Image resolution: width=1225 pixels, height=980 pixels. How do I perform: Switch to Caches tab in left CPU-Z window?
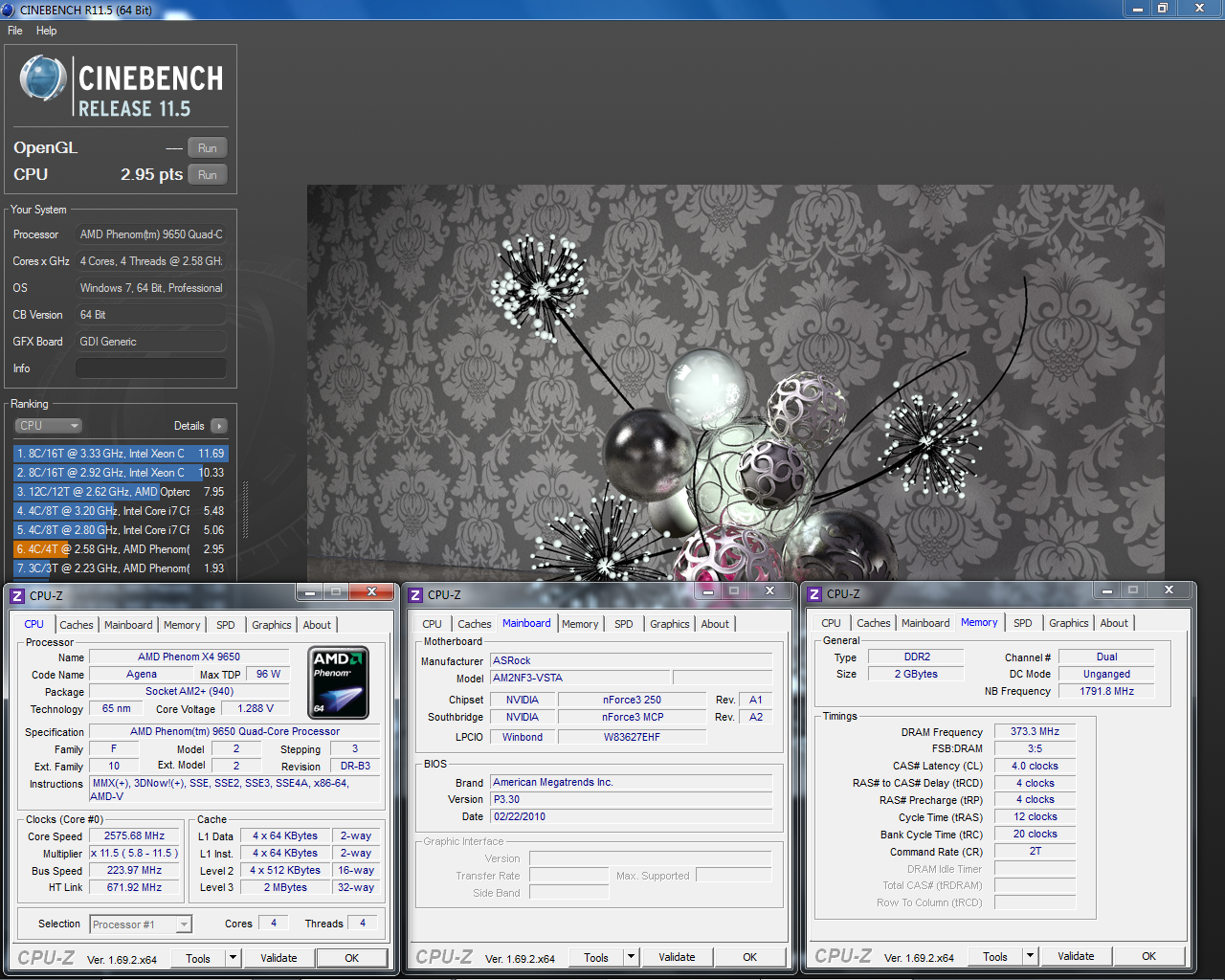[x=77, y=625]
